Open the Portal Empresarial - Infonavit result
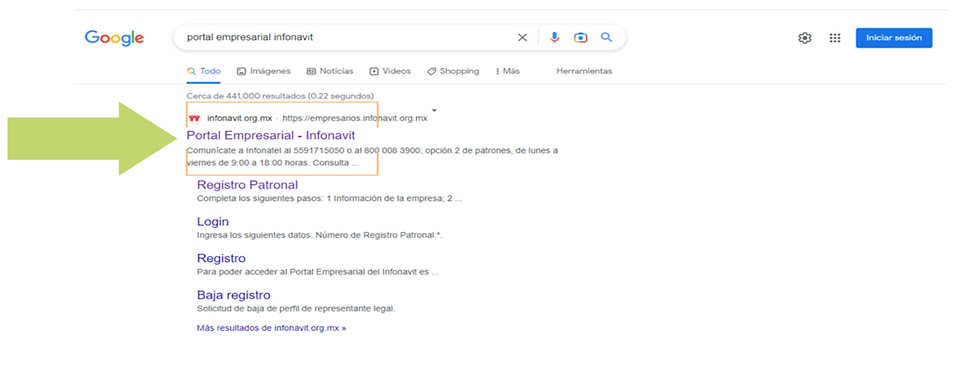980x373 pixels. point(271,135)
